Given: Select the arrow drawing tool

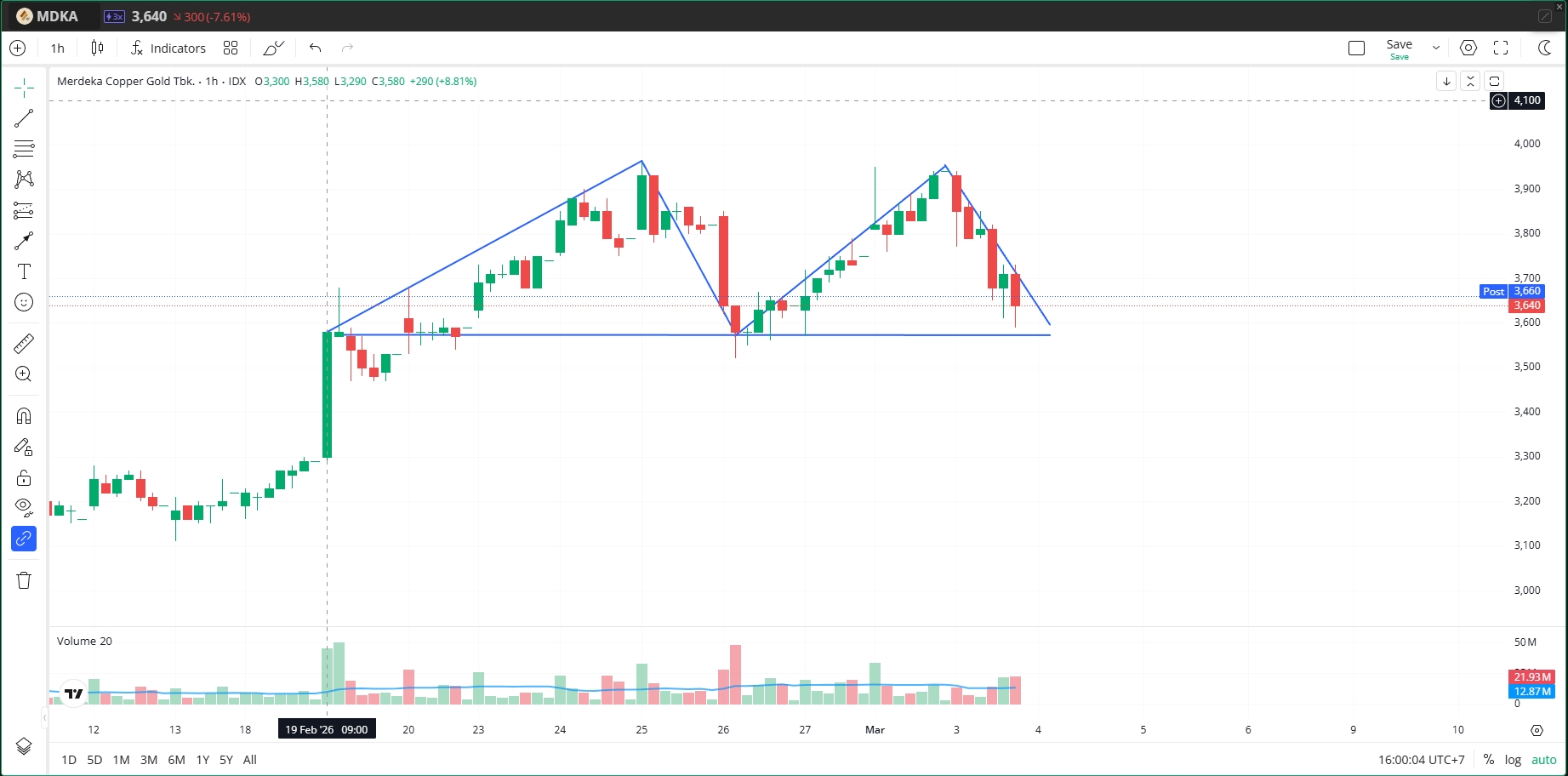Looking at the screenshot, I should pyautogui.click(x=24, y=241).
